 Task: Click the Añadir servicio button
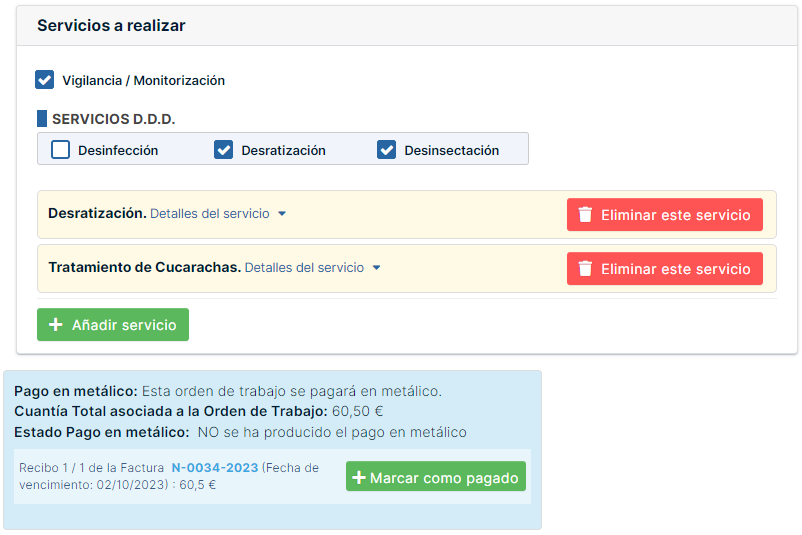(x=113, y=325)
